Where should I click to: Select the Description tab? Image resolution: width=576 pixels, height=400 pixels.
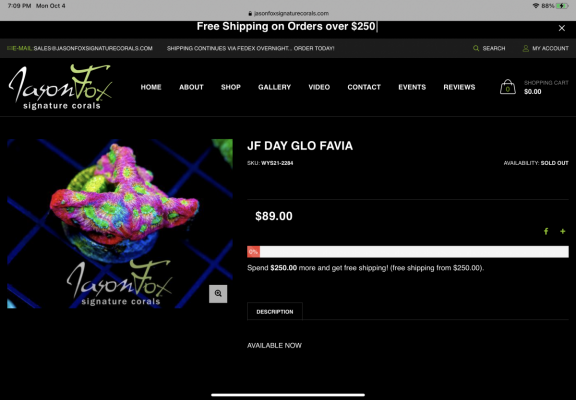coord(275,311)
